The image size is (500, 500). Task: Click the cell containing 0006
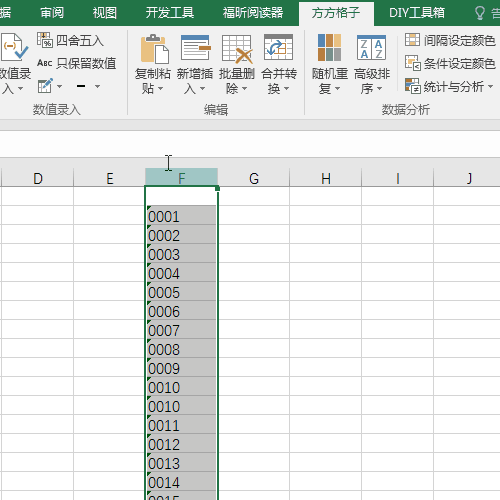tap(181, 310)
